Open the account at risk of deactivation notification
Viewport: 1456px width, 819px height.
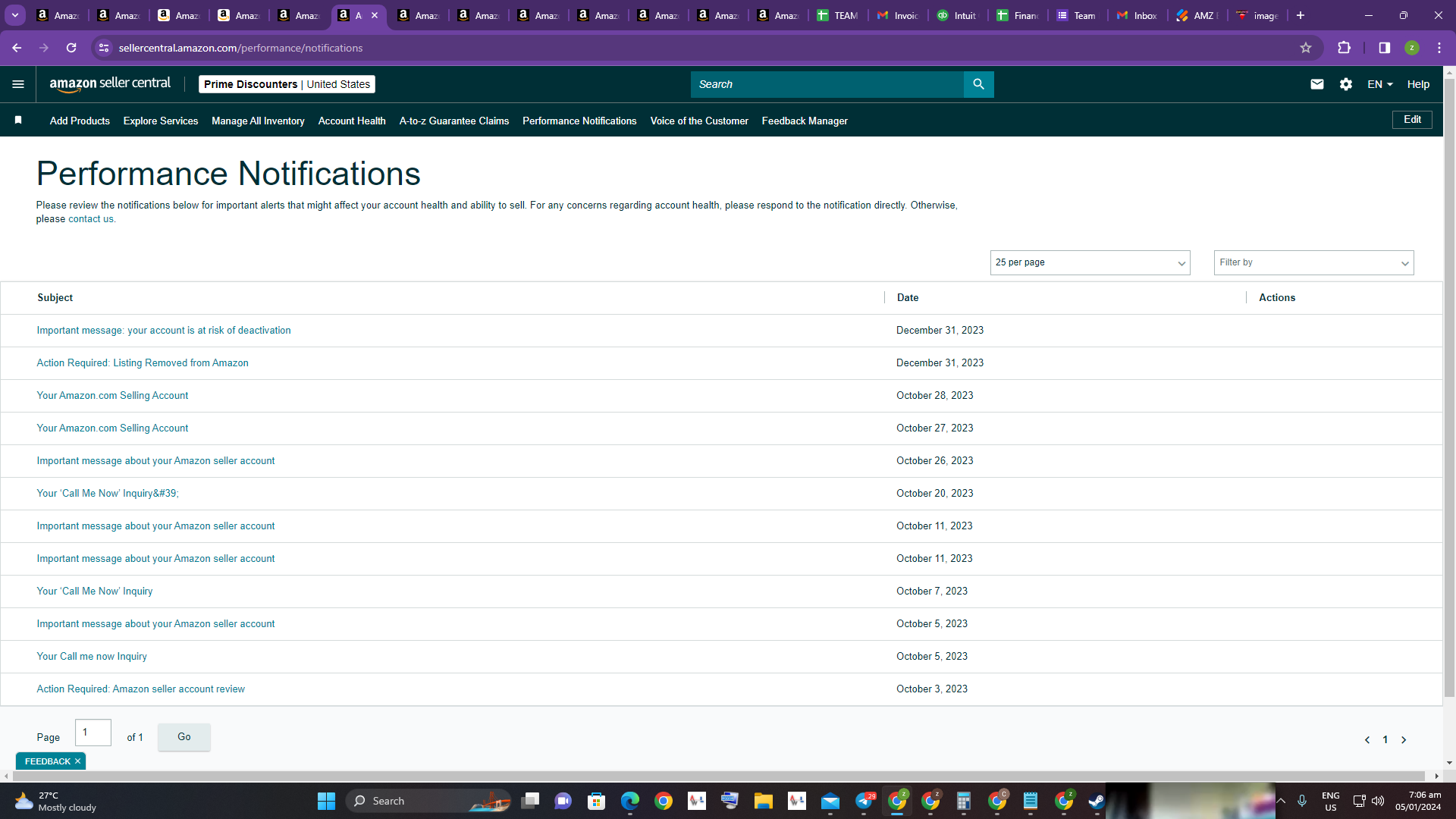(x=164, y=331)
